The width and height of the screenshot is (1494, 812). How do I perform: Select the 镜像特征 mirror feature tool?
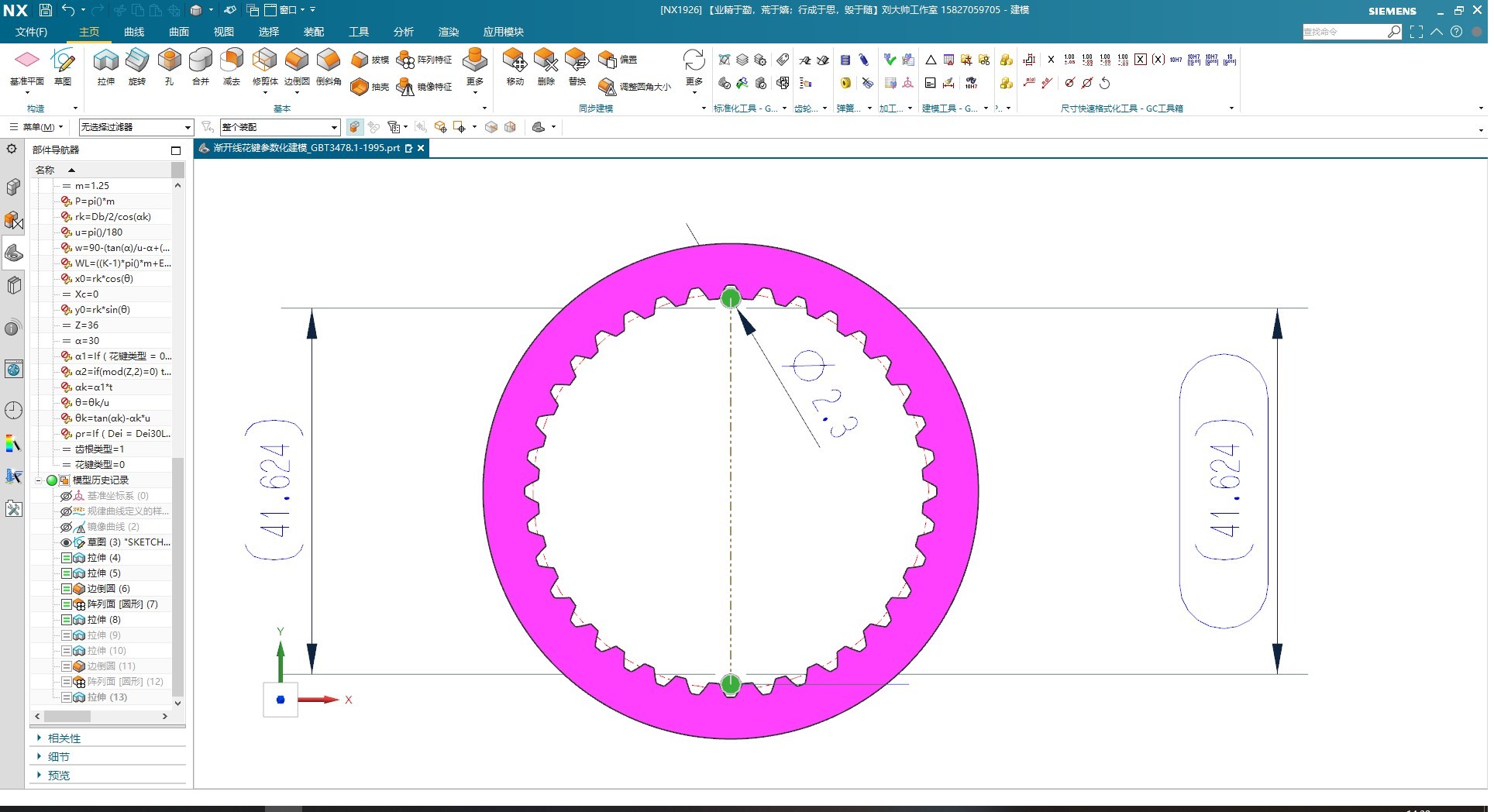424,87
